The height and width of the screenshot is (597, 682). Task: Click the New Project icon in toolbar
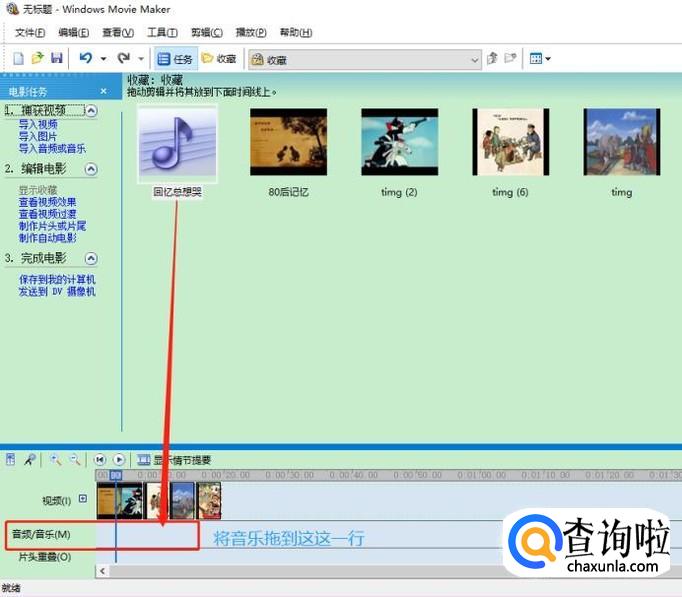[x=19, y=59]
